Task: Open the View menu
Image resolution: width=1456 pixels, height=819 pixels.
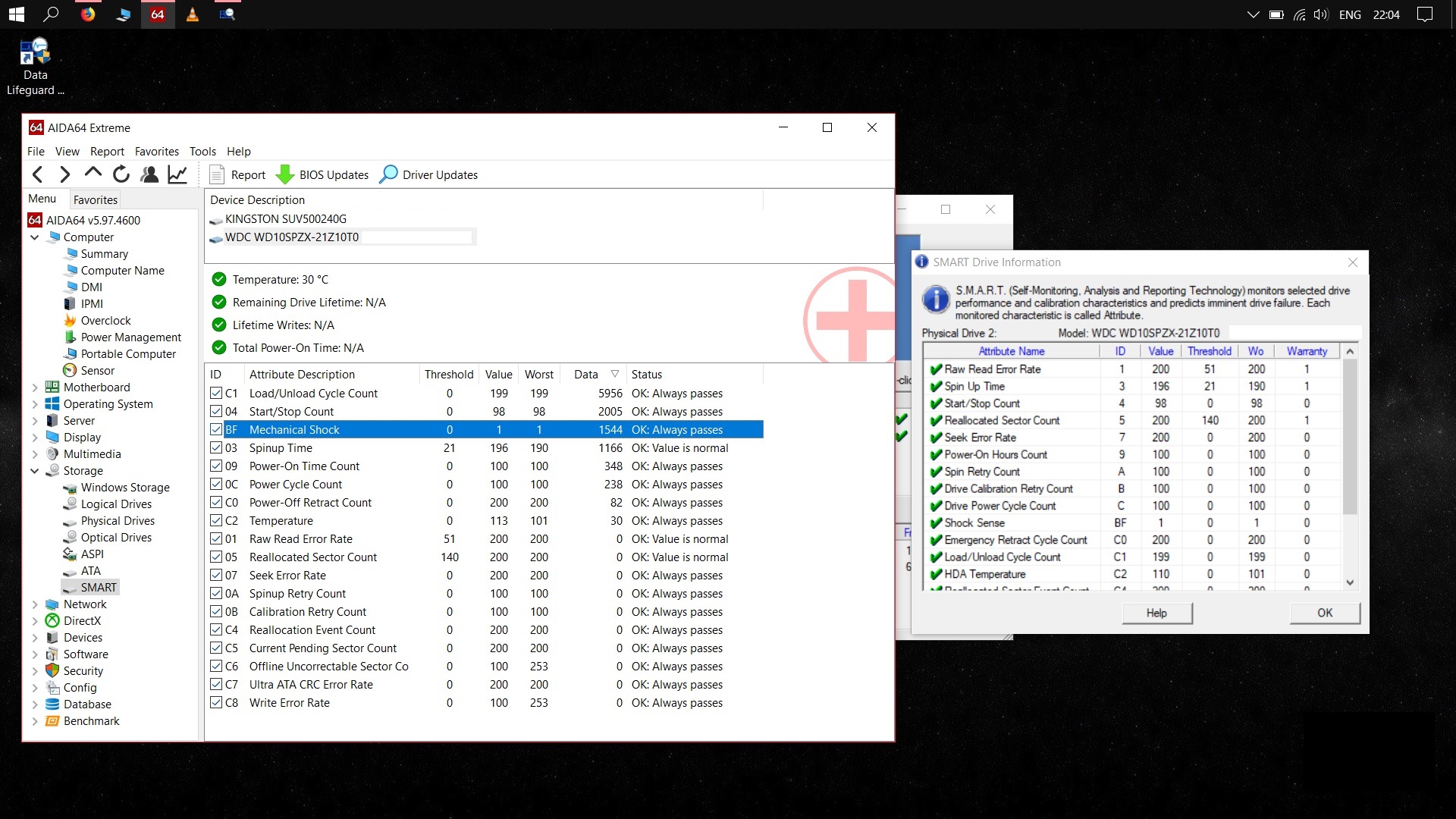Action: [x=67, y=151]
